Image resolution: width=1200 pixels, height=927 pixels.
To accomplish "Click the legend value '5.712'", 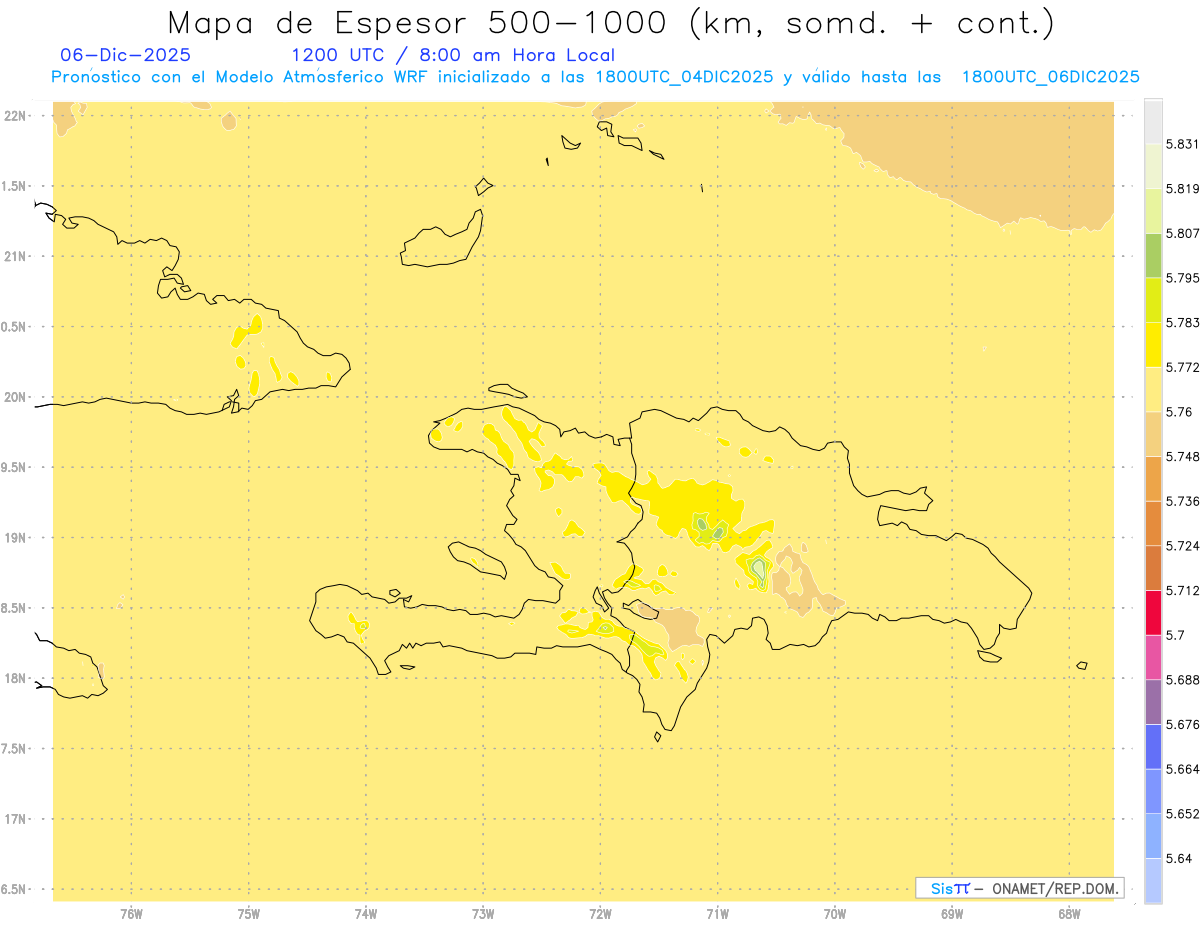I will point(1183,590).
